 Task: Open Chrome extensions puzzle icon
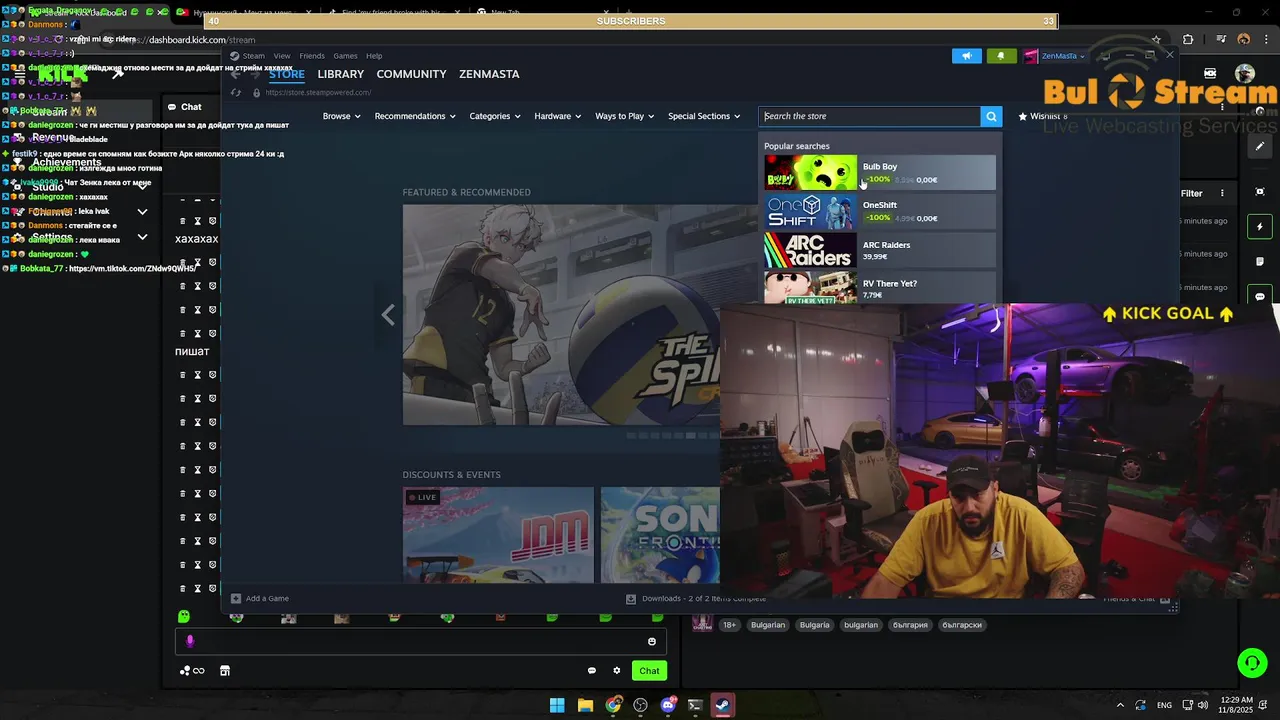(x=1188, y=40)
